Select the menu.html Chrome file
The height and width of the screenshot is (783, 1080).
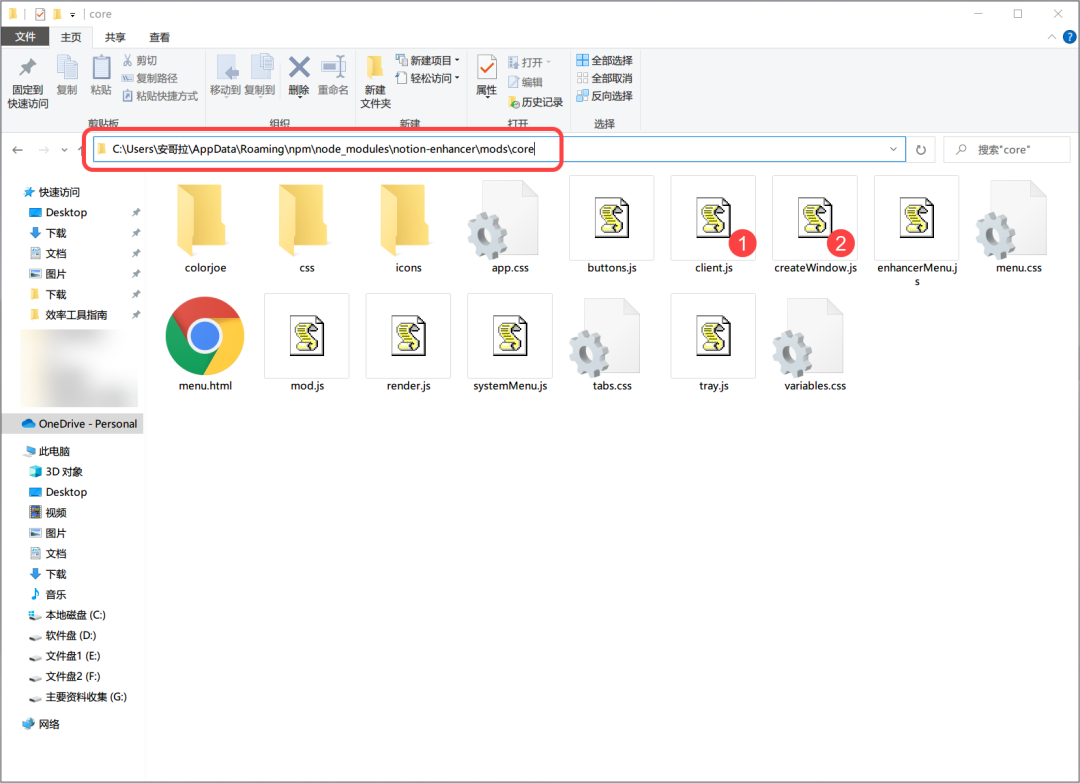coord(205,343)
